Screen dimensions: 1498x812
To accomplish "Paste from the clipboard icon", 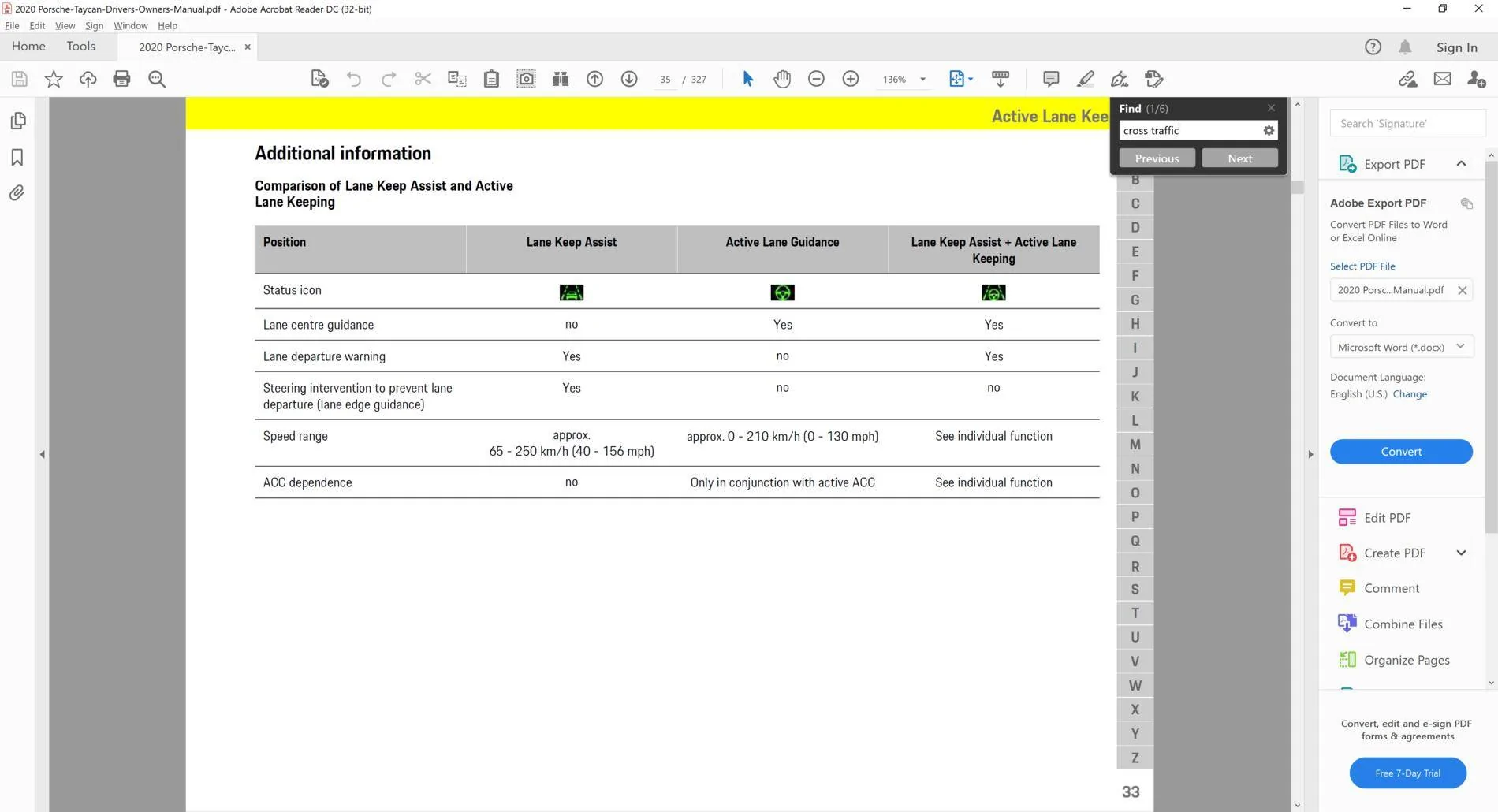I will [491, 79].
